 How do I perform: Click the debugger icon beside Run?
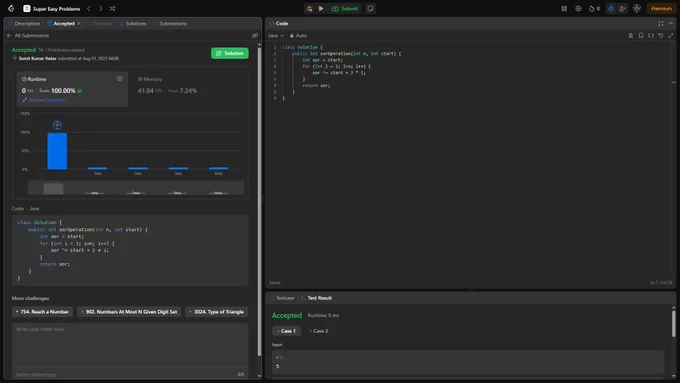[x=309, y=8]
